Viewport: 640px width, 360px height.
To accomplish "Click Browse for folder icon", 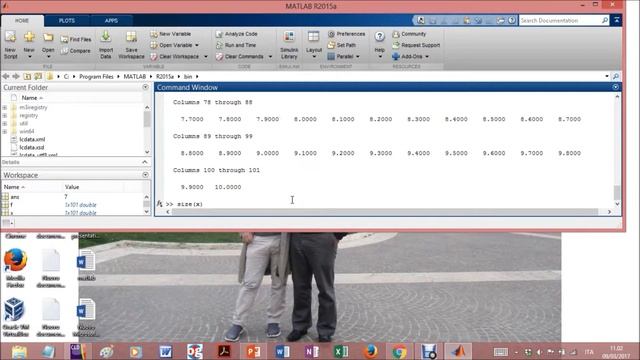I will [38, 76].
